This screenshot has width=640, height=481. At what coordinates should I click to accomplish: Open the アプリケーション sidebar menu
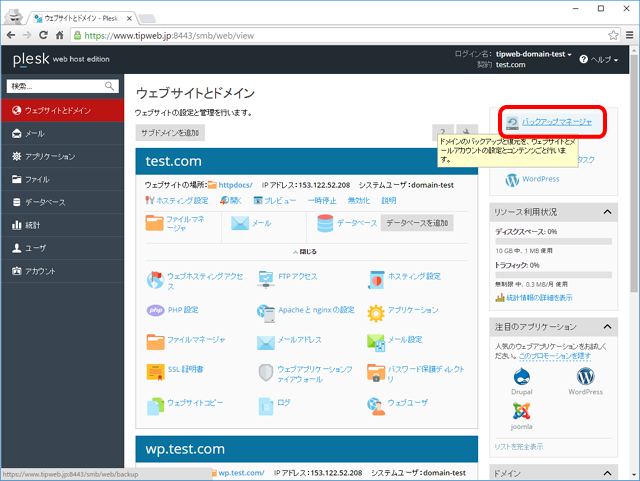[62, 156]
